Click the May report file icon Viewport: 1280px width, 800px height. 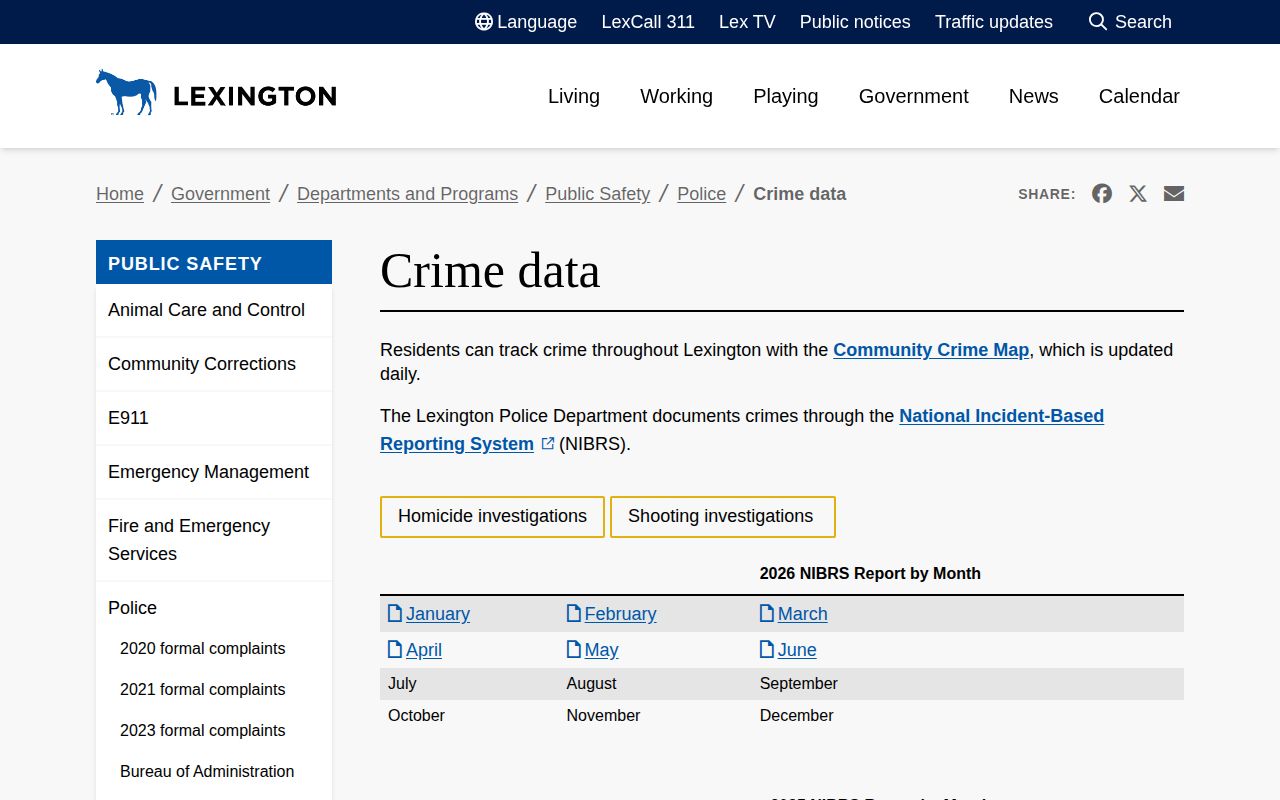pyautogui.click(x=574, y=649)
